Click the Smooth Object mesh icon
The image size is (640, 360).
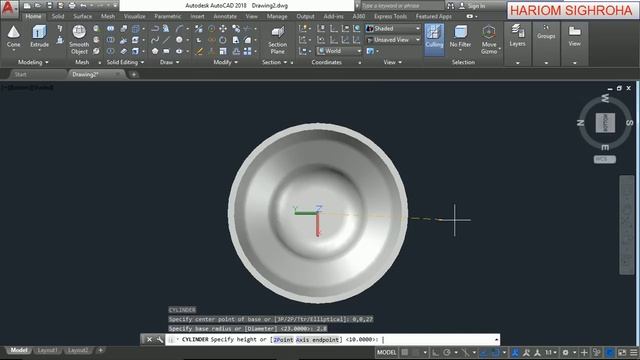point(79,32)
